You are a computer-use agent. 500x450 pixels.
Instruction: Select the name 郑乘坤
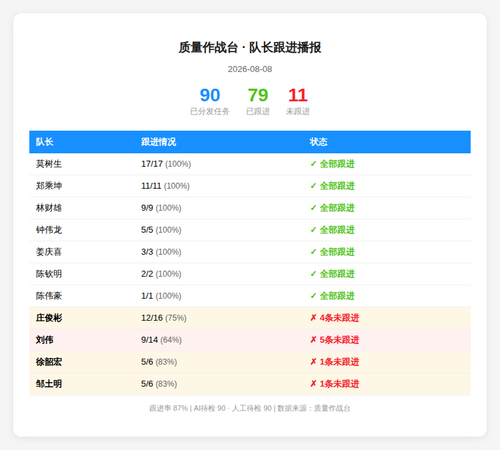49,186
